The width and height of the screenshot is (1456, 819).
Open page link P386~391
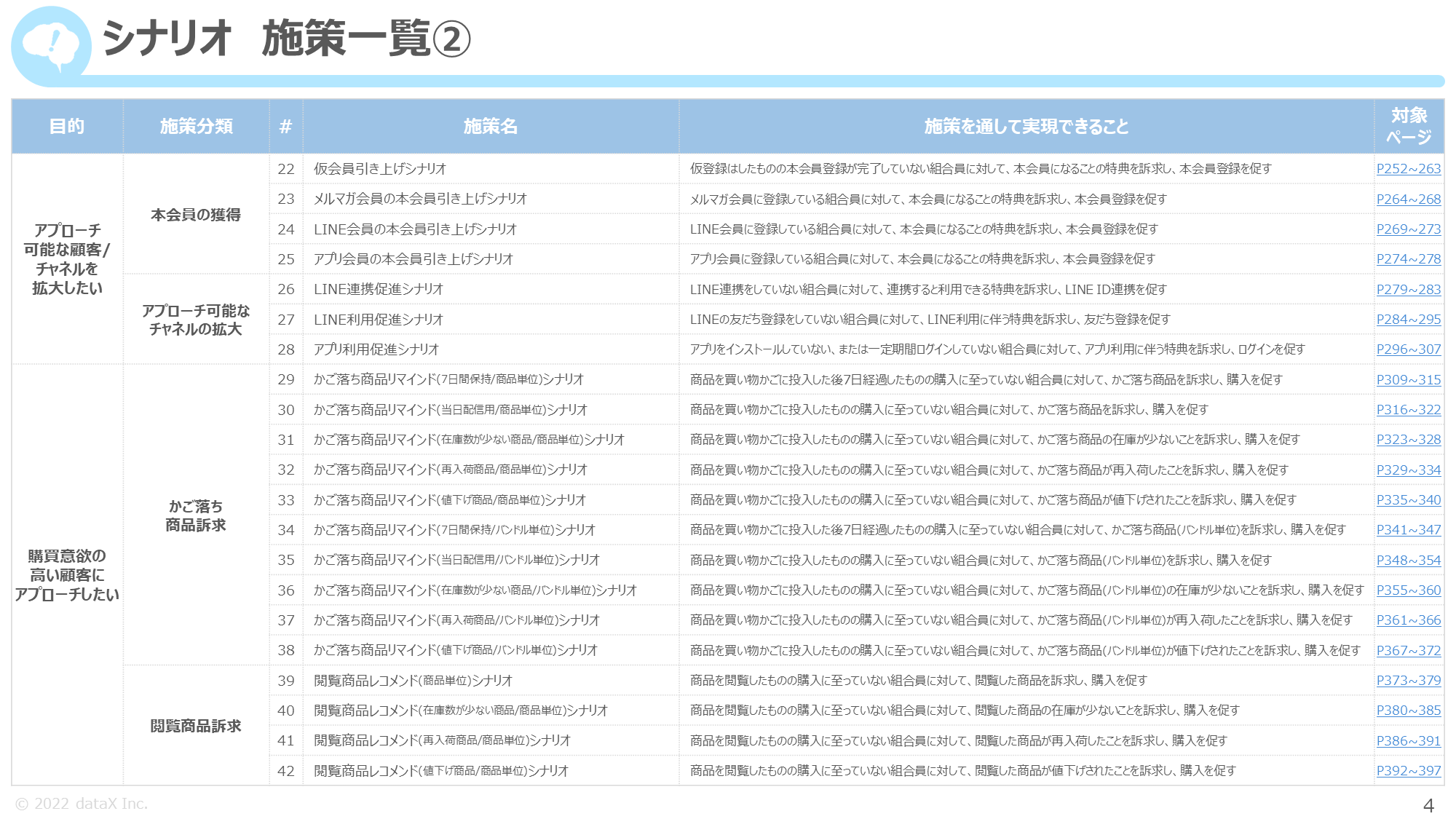pyautogui.click(x=1408, y=740)
